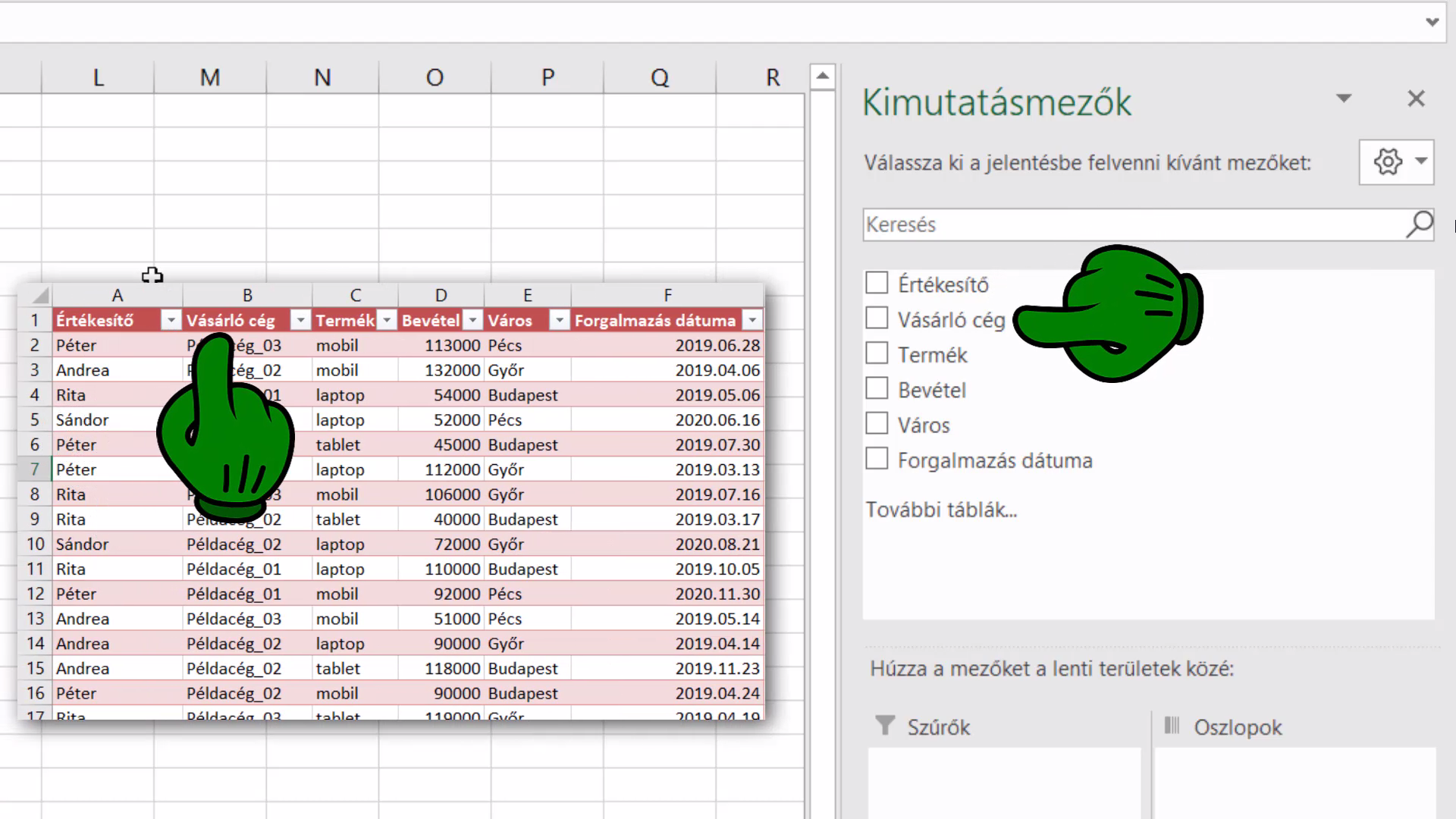The height and width of the screenshot is (819, 1456).
Task: Open the field list gear tools menu
Action: coord(1396,162)
